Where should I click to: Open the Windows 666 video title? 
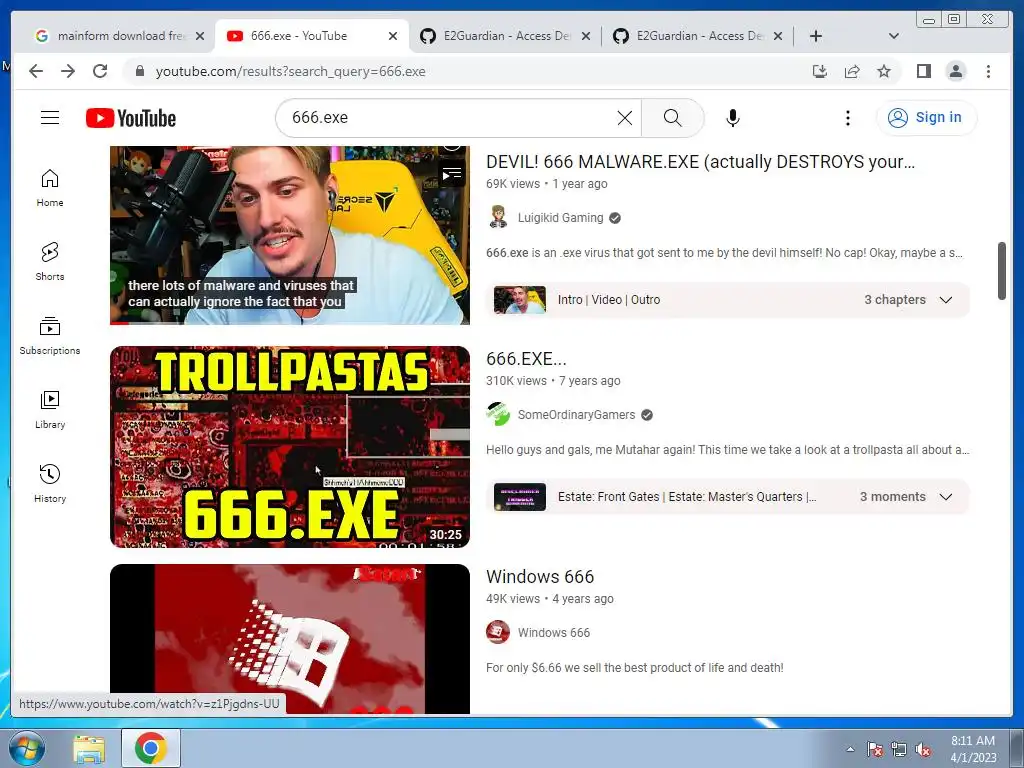click(540, 577)
